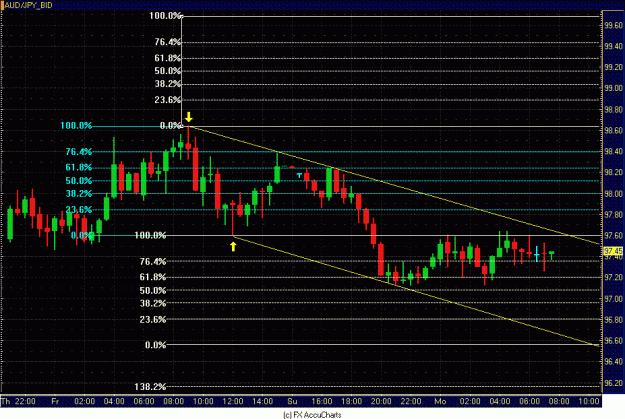The width and height of the screenshot is (625, 419).
Task: Click the AUD/JPY_BID chart title
Action: 28,5
